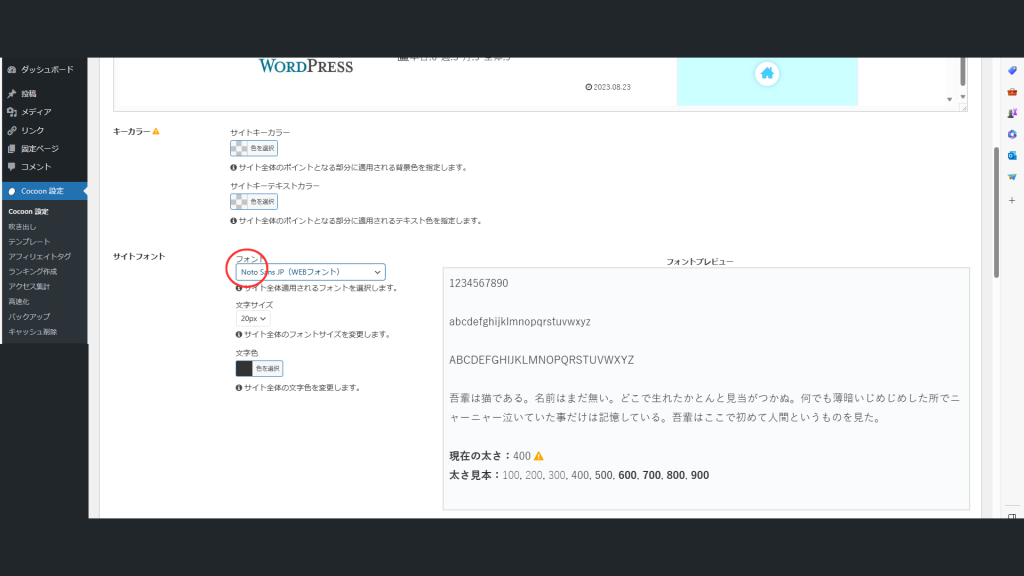Open the キャッシュ削除 submenu link
Viewport: 1024px width, 576px height.
(33, 332)
